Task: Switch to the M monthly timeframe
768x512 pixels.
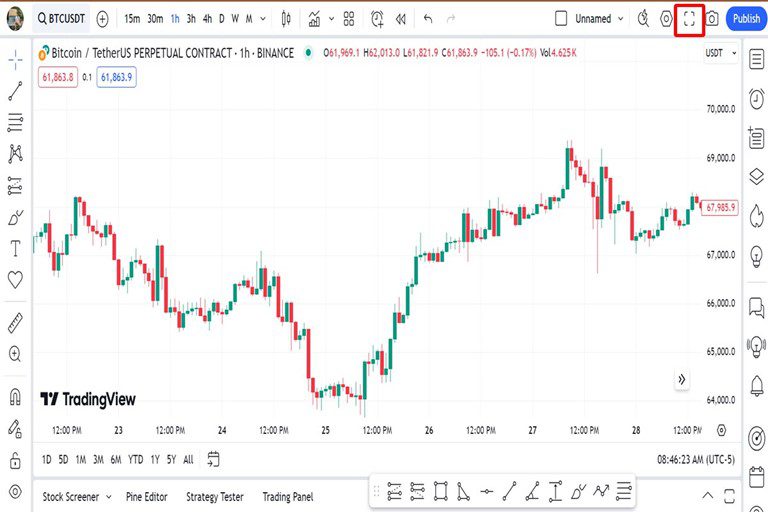Action: point(249,19)
